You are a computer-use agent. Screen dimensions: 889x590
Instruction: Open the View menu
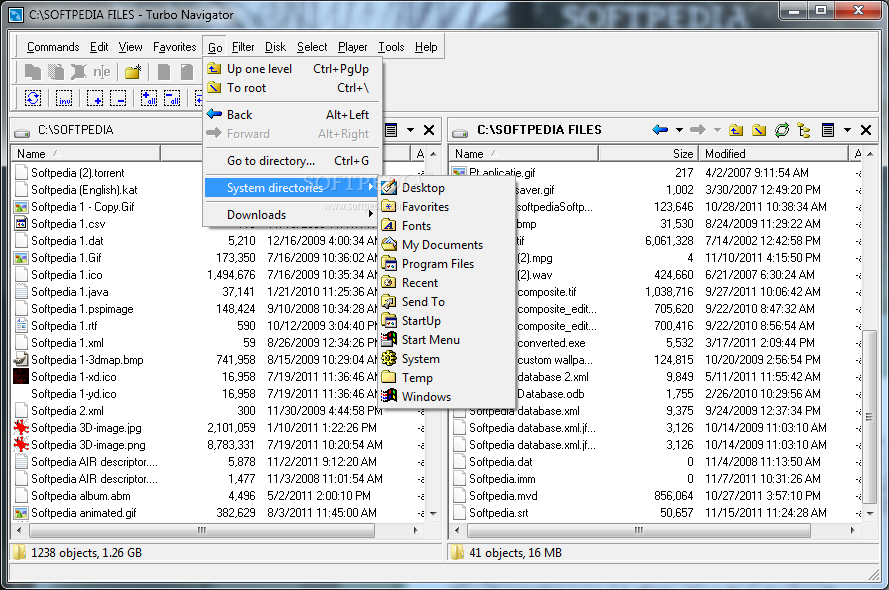[130, 47]
